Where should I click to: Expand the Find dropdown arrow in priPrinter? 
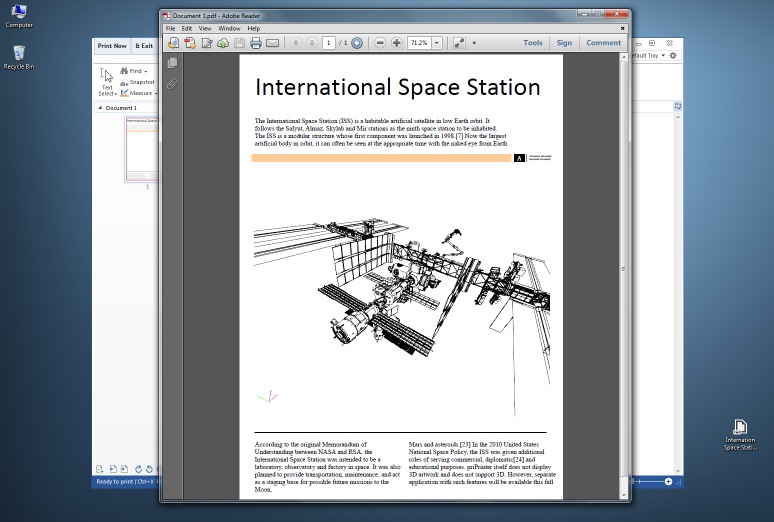146,71
